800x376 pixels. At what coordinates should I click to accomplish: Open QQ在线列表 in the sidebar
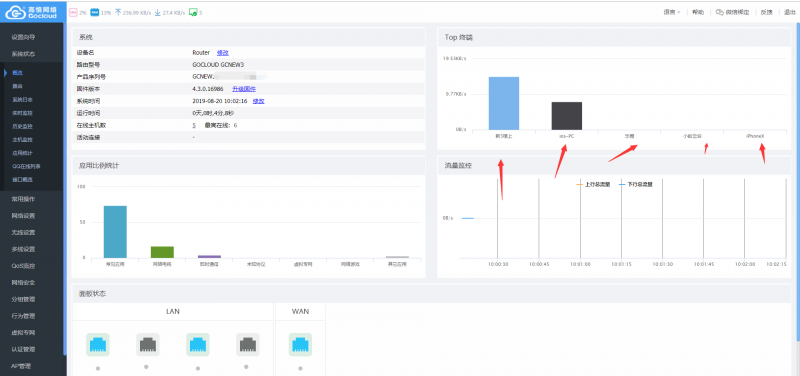(27, 166)
